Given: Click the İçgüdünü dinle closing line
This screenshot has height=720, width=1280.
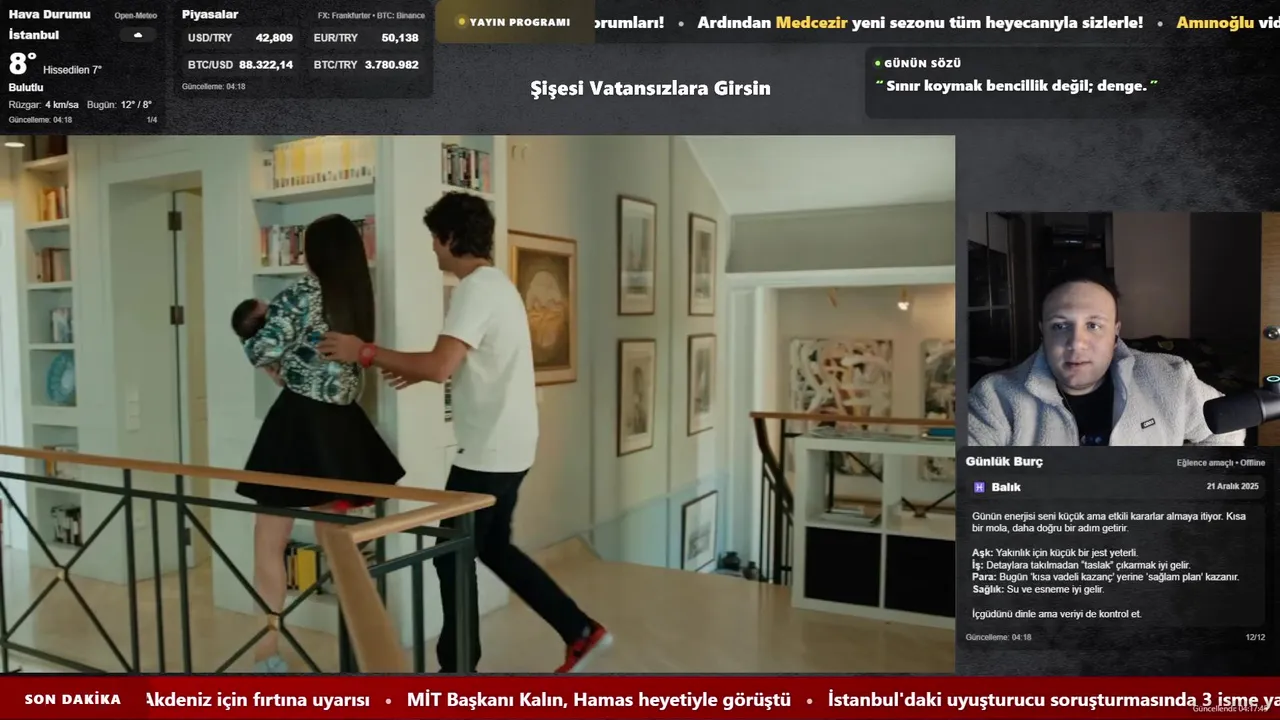Looking at the screenshot, I should coord(1056,614).
